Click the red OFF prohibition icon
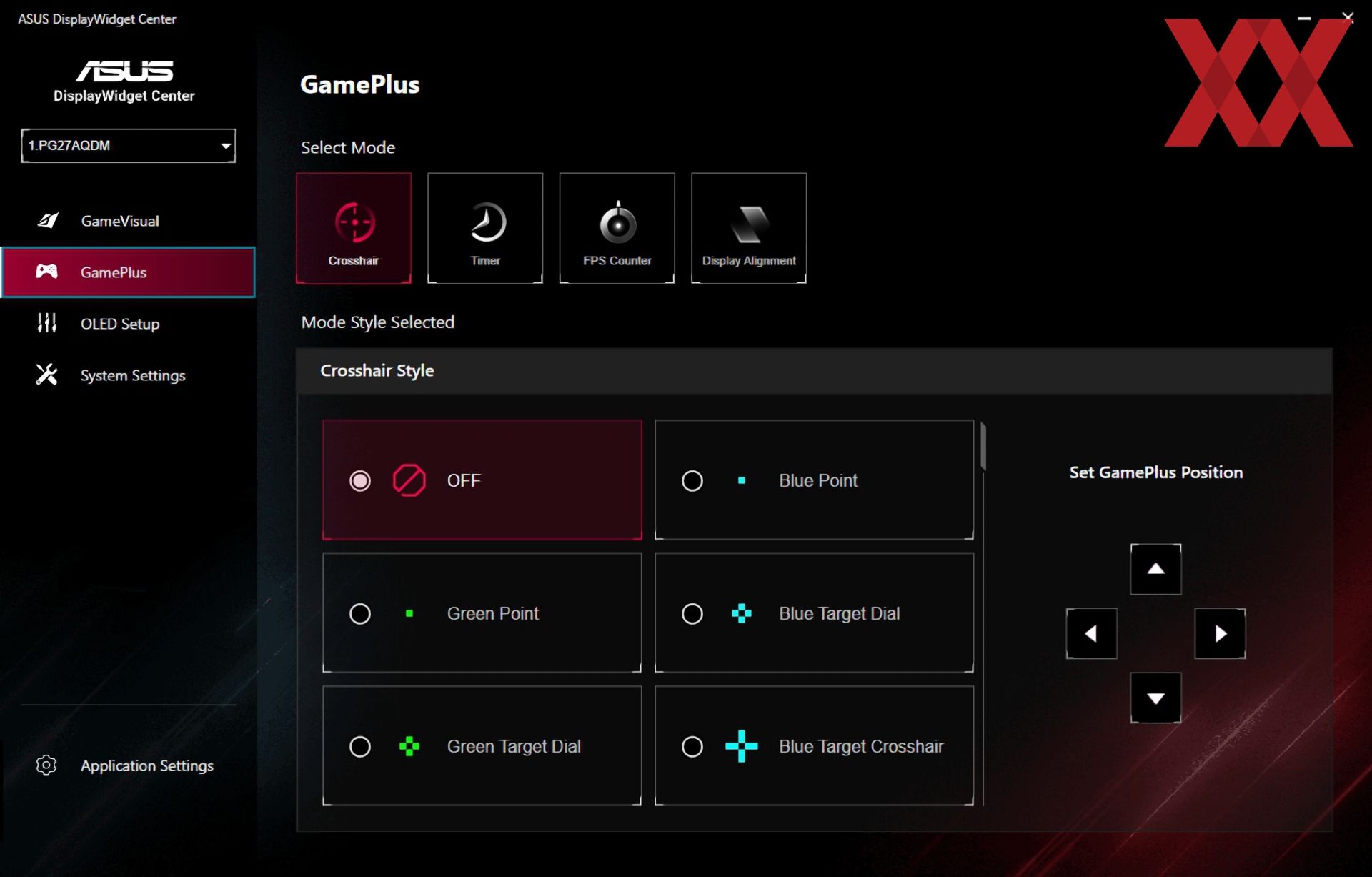Viewport: 1372px width, 877px height. (x=409, y=480)
